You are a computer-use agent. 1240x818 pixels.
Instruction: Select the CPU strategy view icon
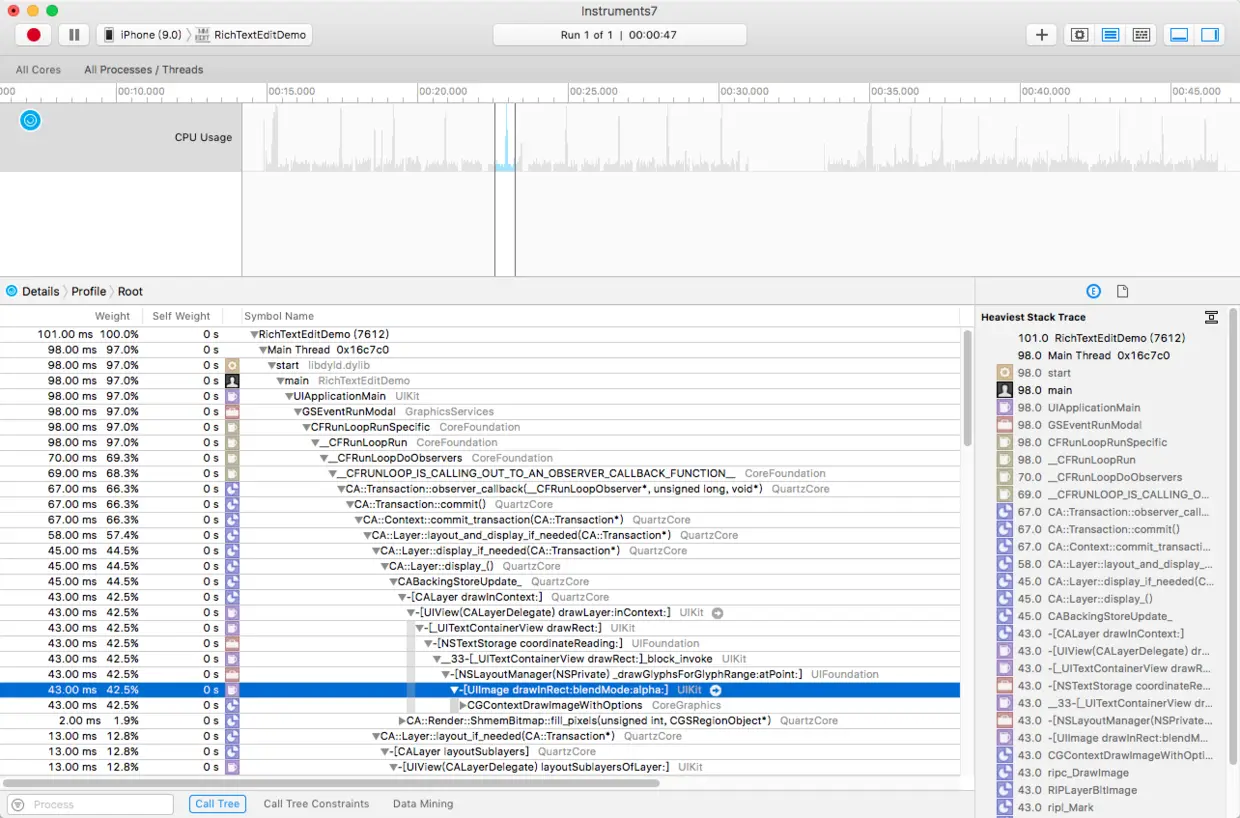pyautogui.click(x=1079, y=35)
